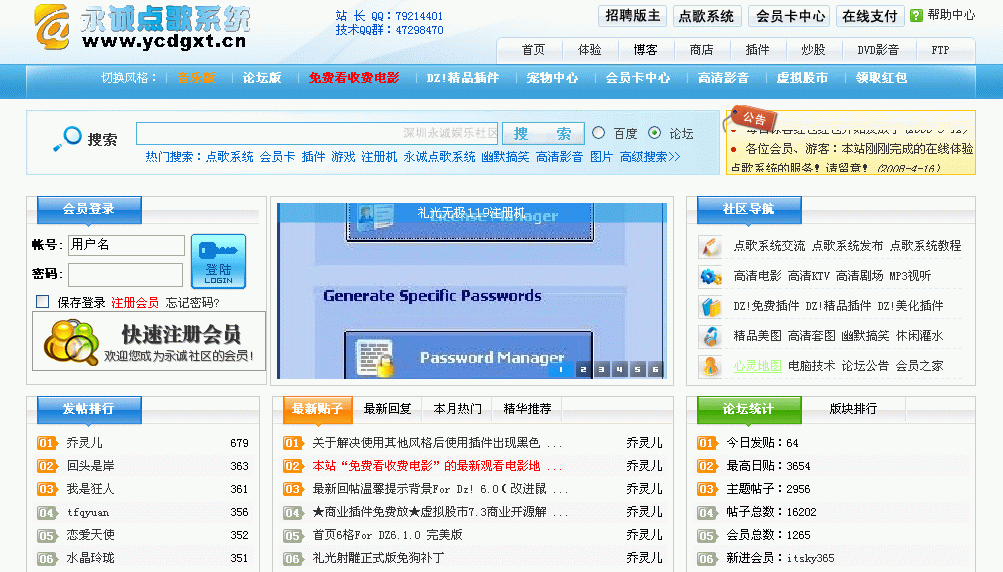This screenshot has width=1003, height=572.
Task: Click the books icon beside DZ!免费插件
Action: pyautogui.click(x=710, y=306)
